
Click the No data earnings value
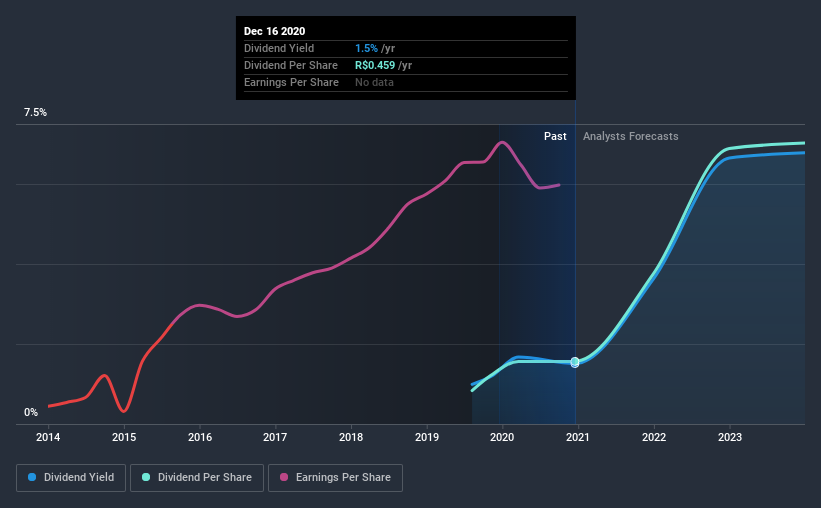374,83
